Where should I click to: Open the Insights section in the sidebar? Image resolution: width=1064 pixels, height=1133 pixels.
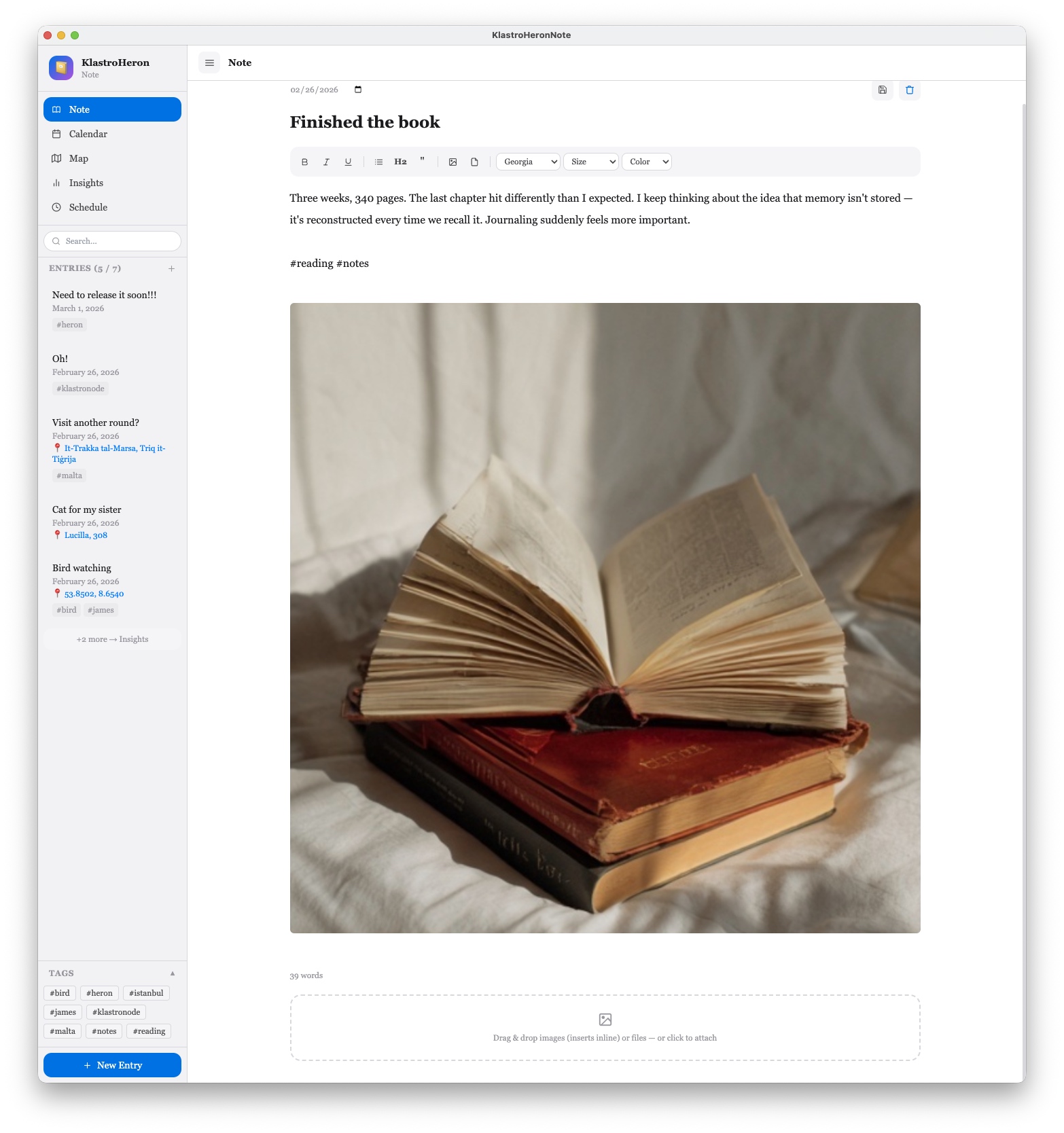tap(86, 183)
